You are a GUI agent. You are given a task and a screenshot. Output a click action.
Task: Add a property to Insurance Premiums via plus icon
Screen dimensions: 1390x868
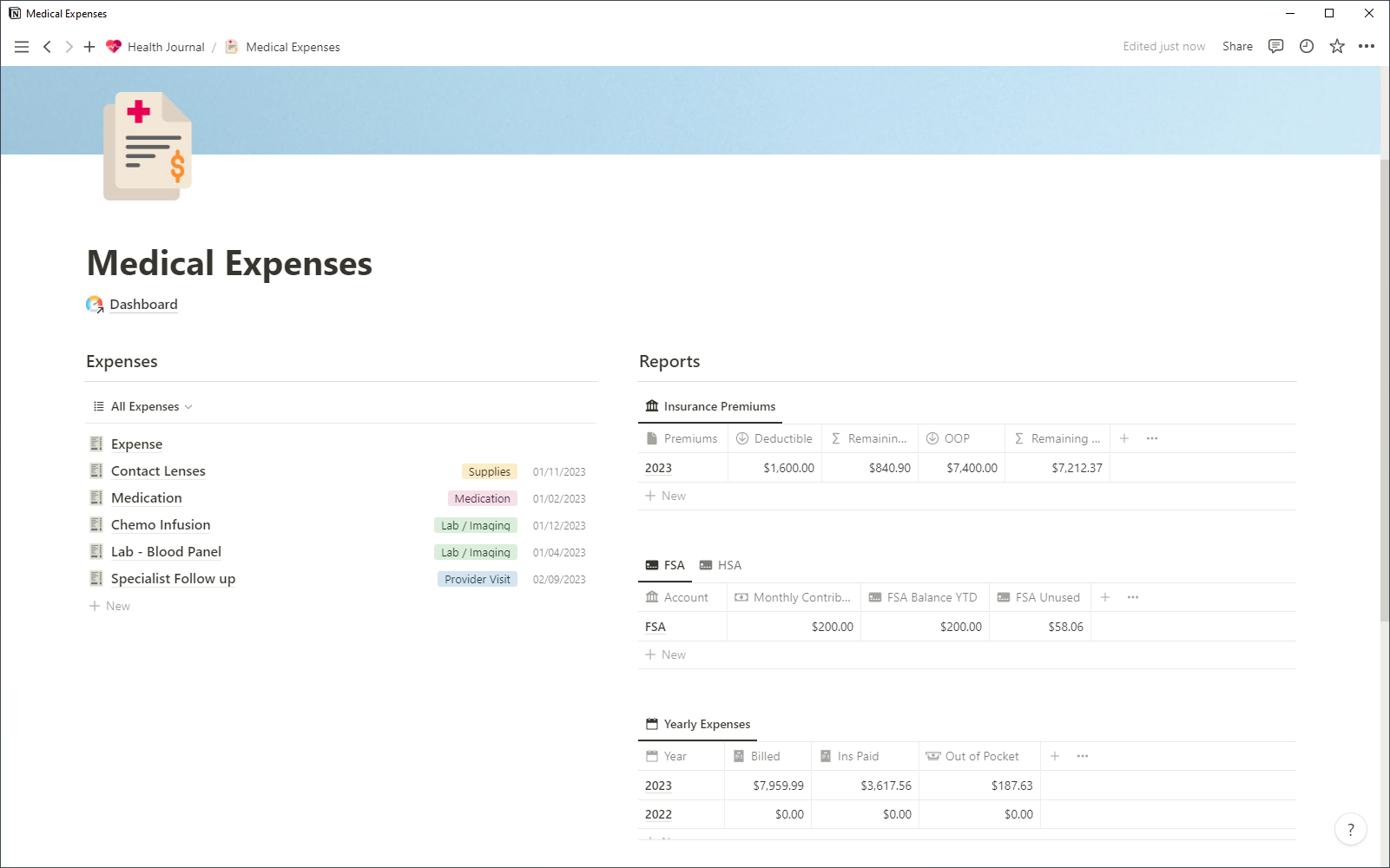(1123, 438)
